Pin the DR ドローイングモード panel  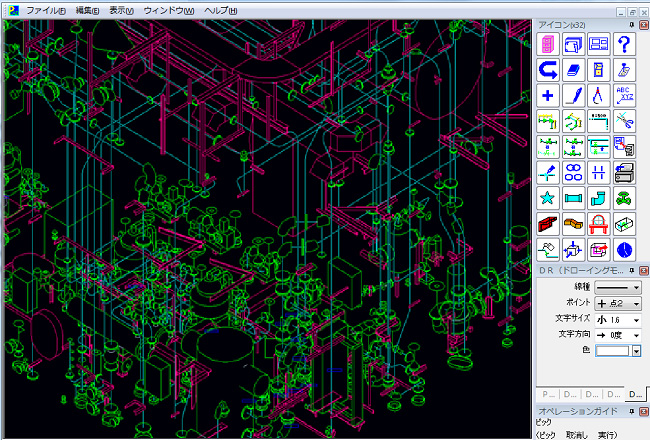(x=631, y=270)
